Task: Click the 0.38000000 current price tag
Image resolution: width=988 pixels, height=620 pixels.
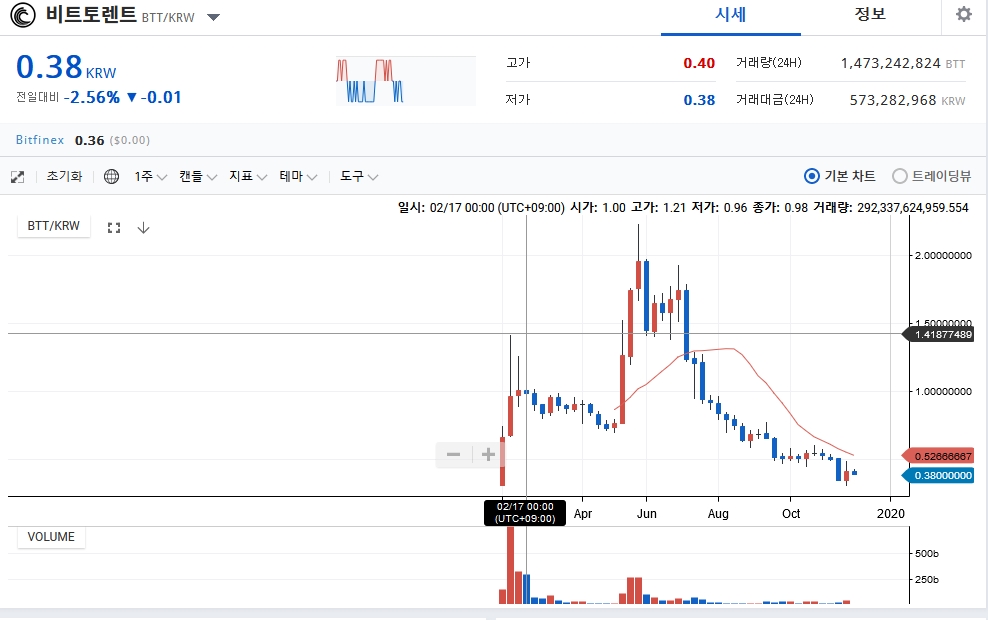Action: [x=938, y=476]
